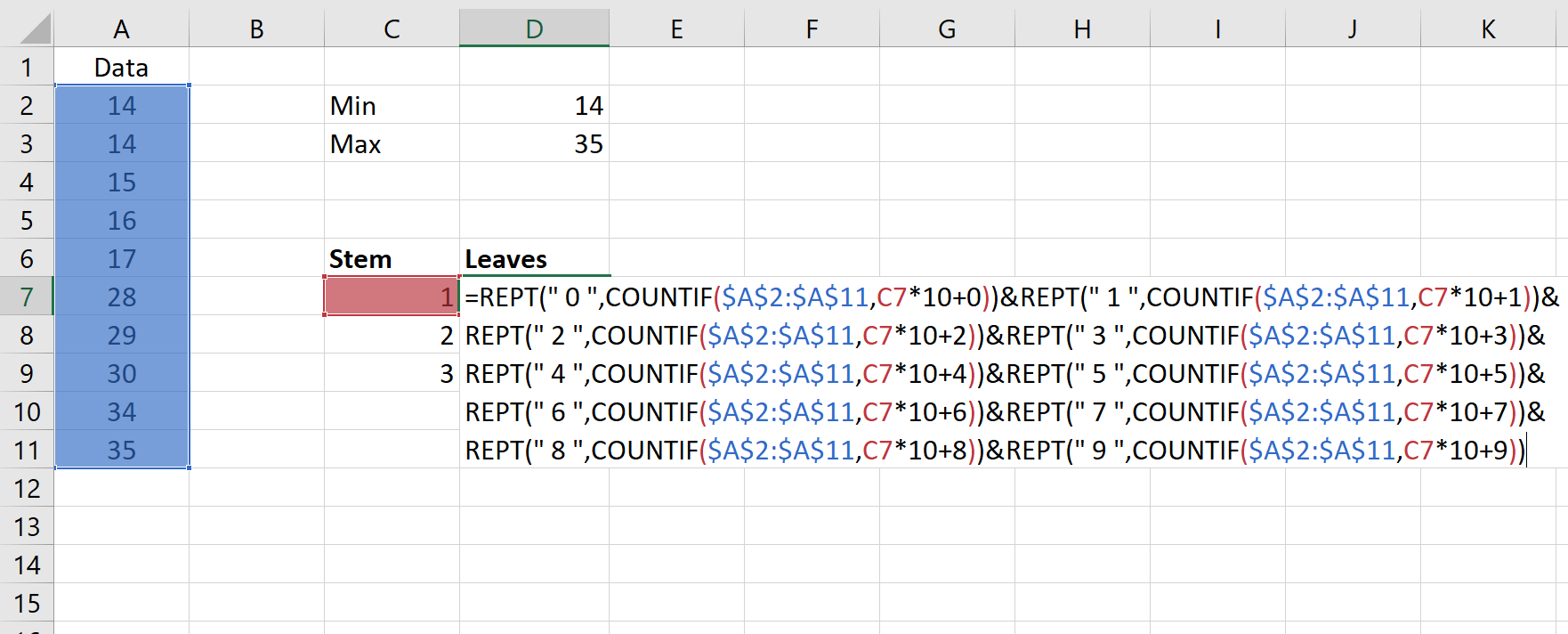Viewport: 1568px width, 634px height.
Task: Select row 15 header
Action: tap(27, 603)
